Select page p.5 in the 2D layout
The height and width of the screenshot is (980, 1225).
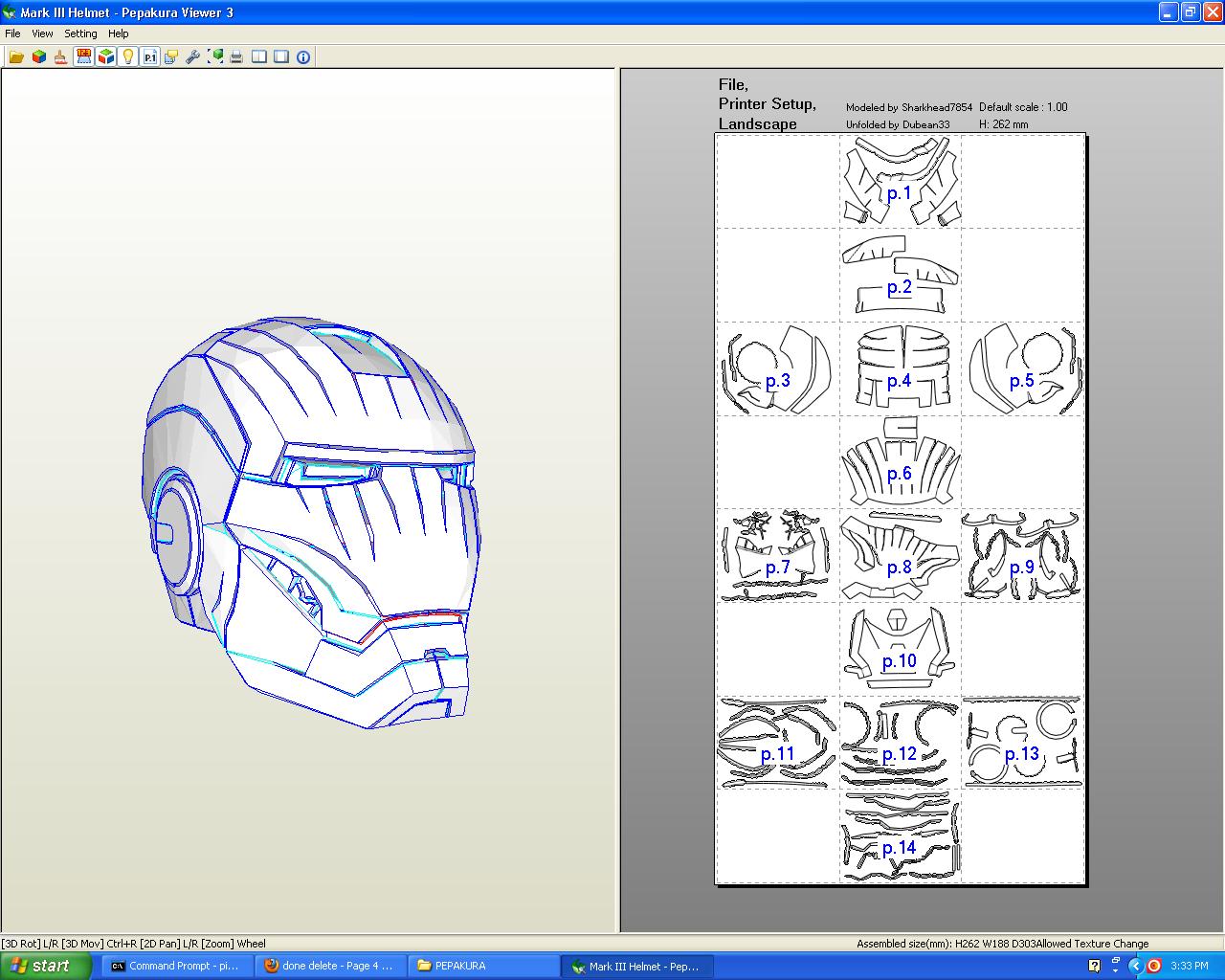(1022, 368)
